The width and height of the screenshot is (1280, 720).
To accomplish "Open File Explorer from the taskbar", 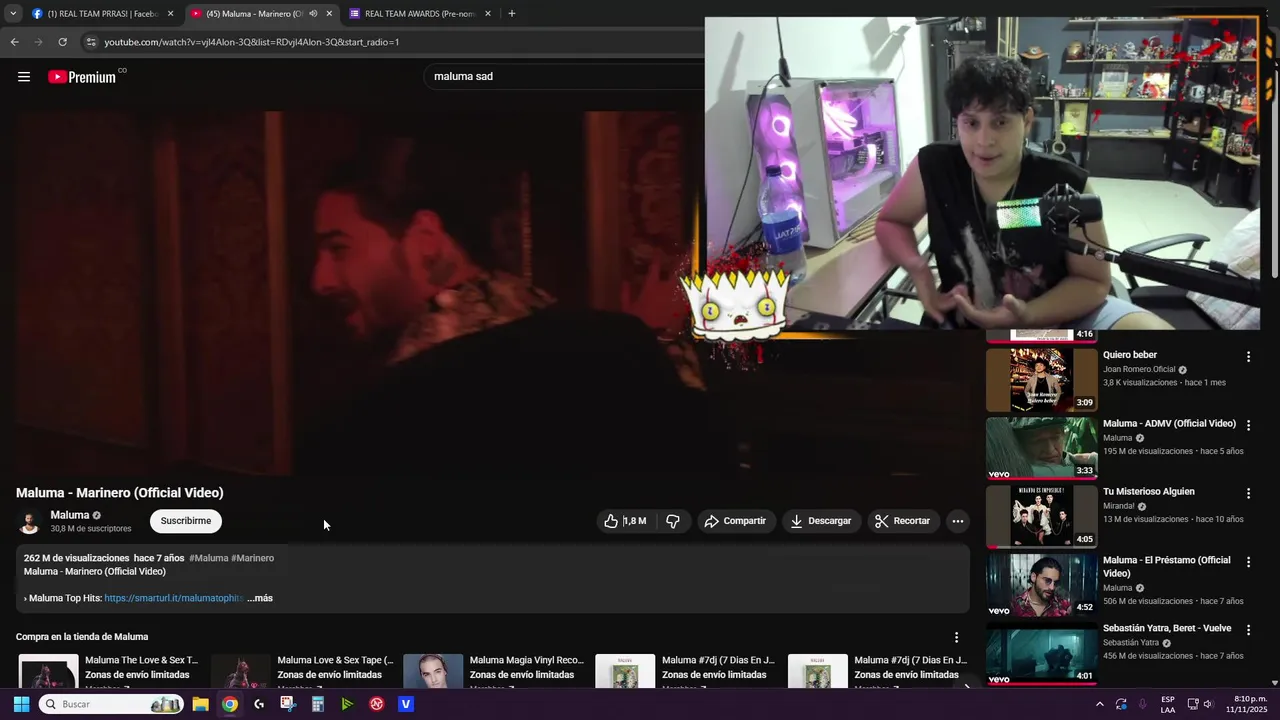I will (x=200, y=704).
